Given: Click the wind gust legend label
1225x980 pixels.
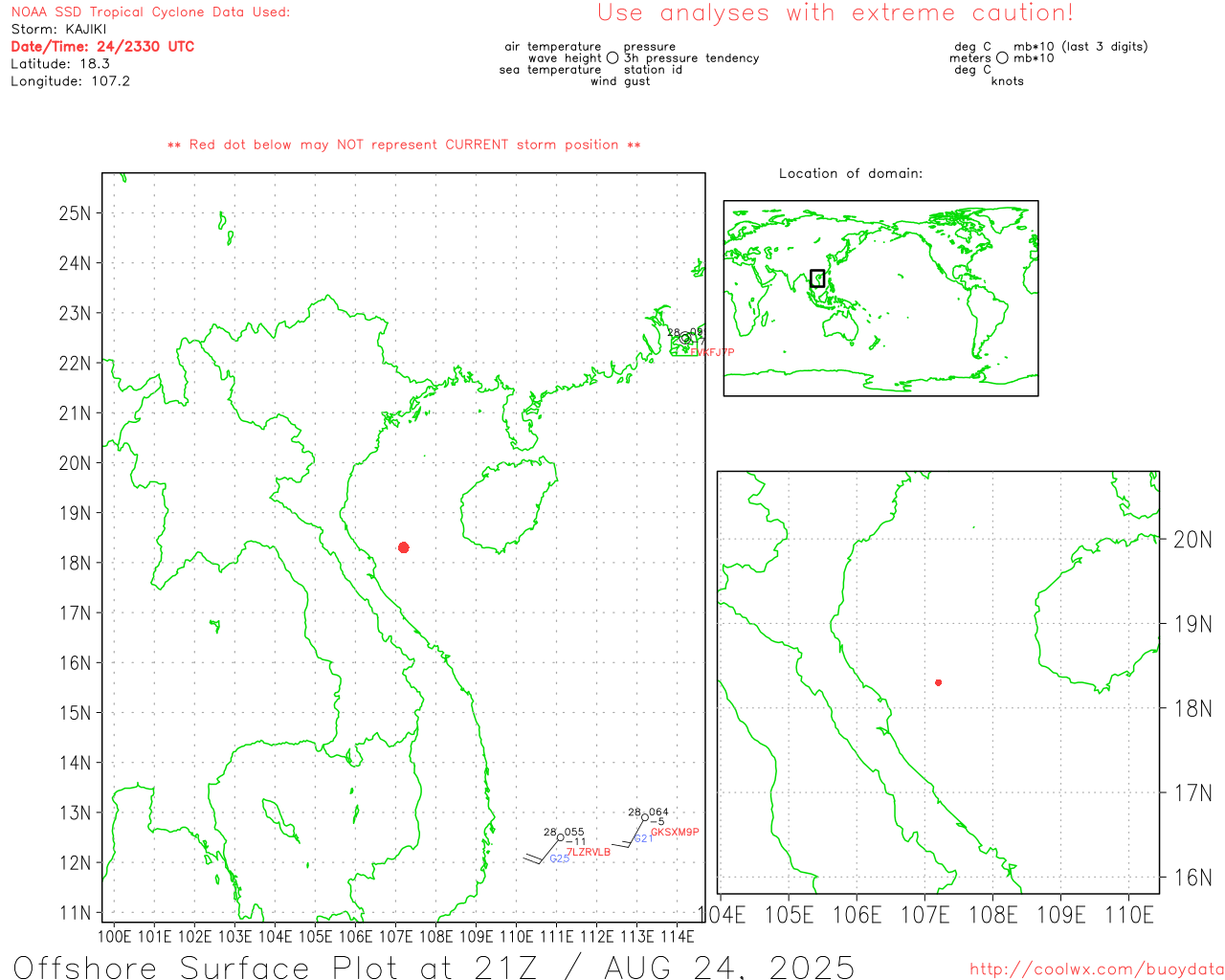Looking at the screenshot, I should [620, 81].
